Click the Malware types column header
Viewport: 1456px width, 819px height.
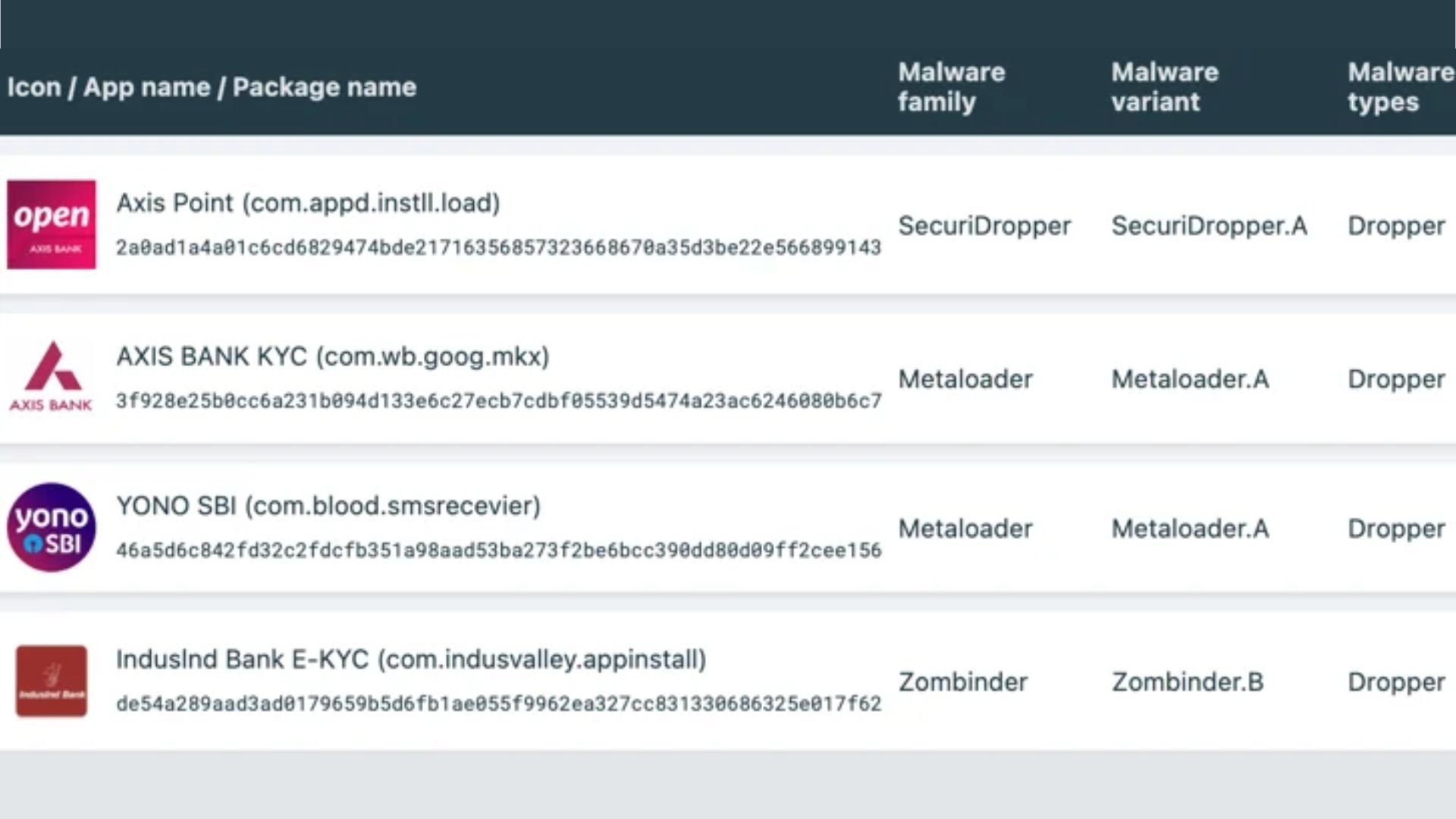pos(1399,87)
